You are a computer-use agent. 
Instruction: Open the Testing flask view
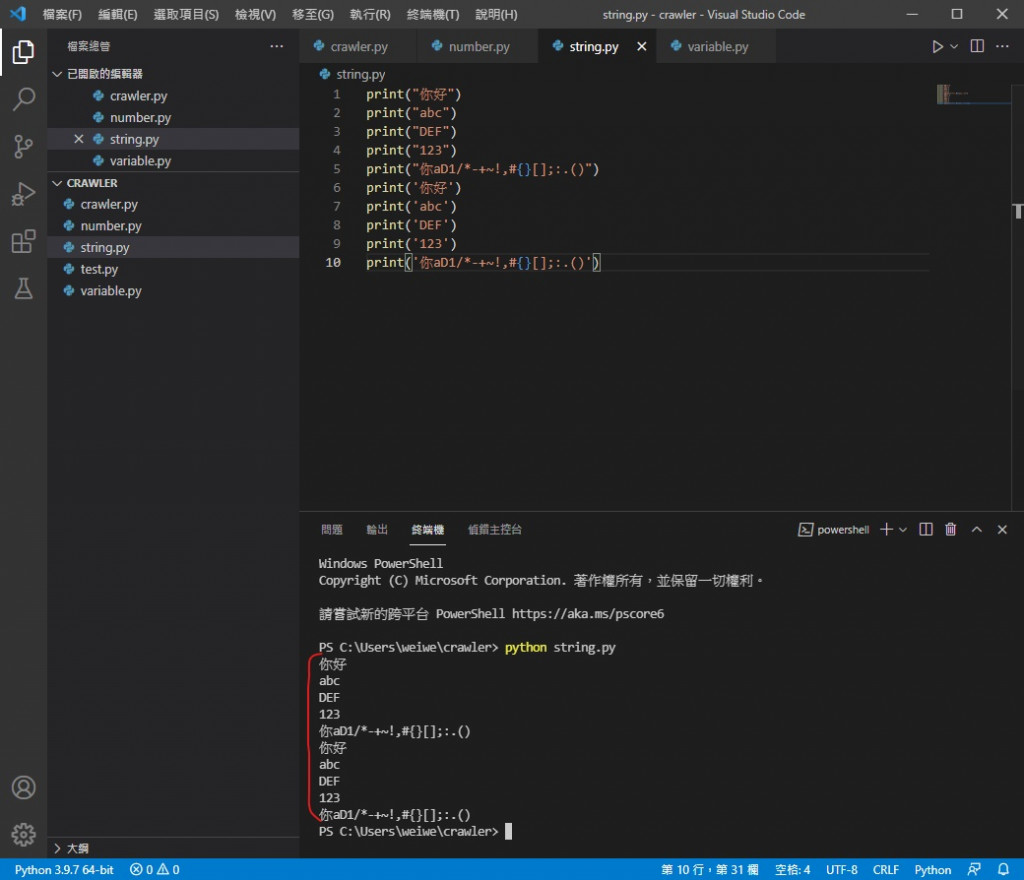23,289
